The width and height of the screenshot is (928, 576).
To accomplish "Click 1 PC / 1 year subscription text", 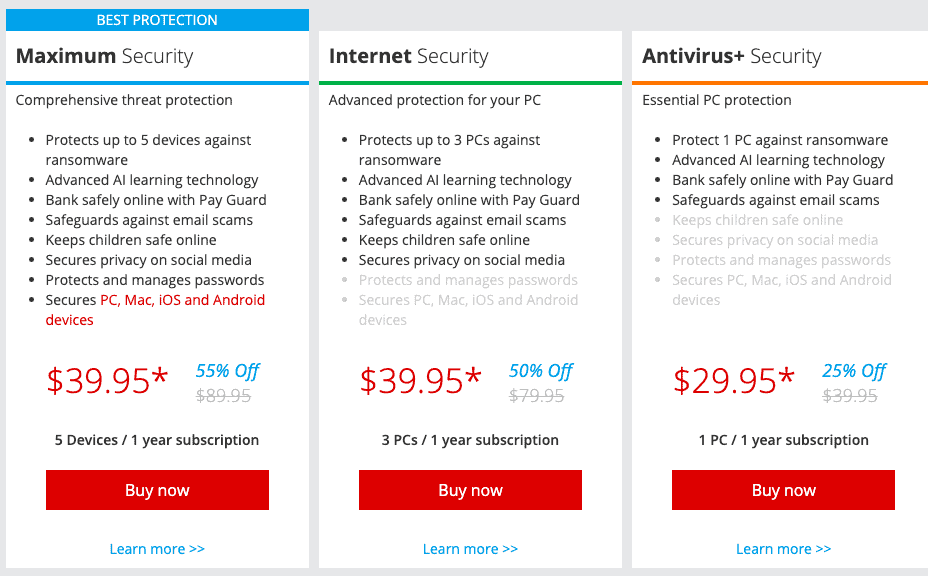I will pyautogui.click(x=784, y=440).
